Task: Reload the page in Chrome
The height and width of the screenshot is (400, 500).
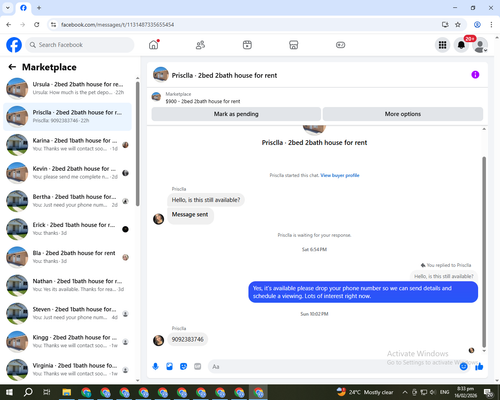Action: coord(37,25)
